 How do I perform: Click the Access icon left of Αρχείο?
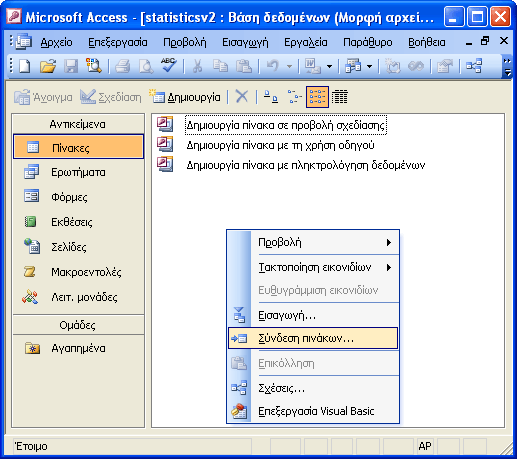point(23,42)
